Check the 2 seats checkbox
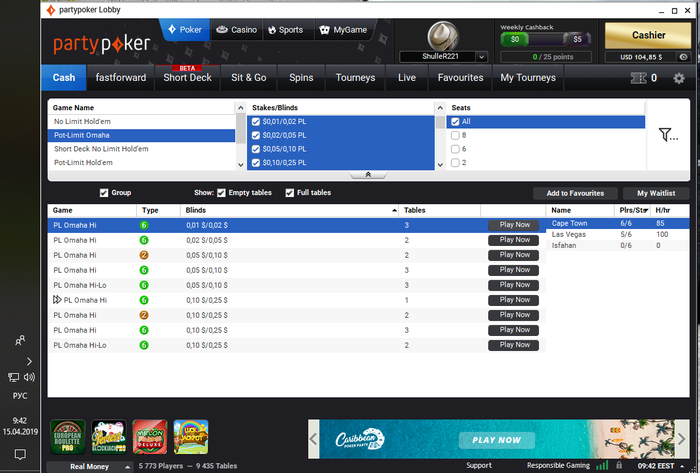 click(455, 163)
